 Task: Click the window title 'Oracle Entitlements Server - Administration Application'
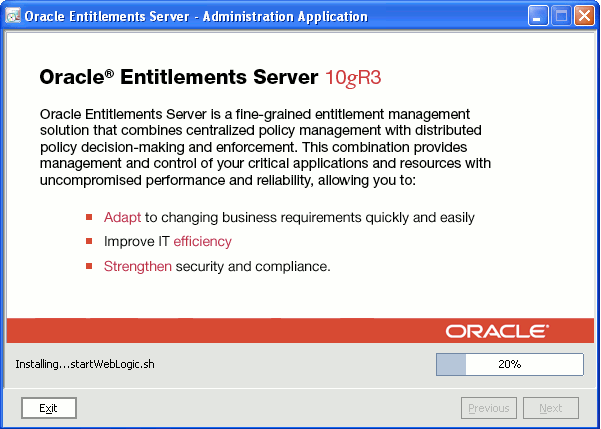click(x=196, y=17)
